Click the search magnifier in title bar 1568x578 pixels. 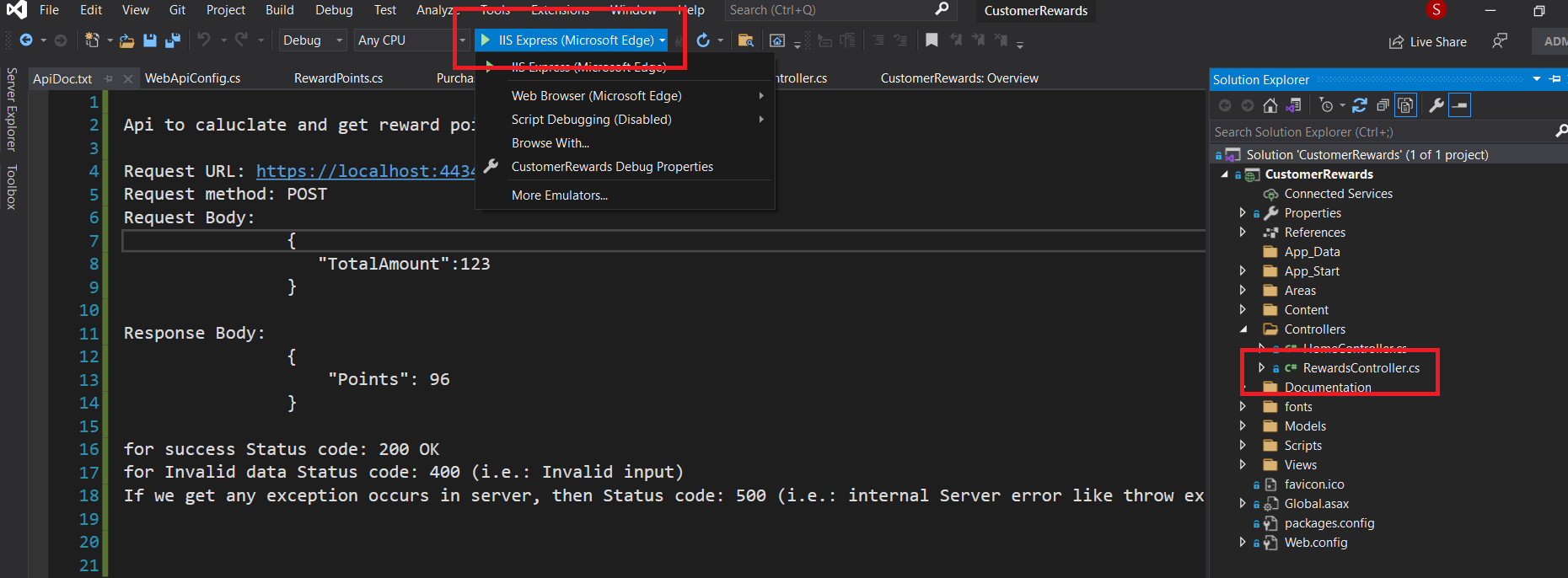tap(942, 9)
